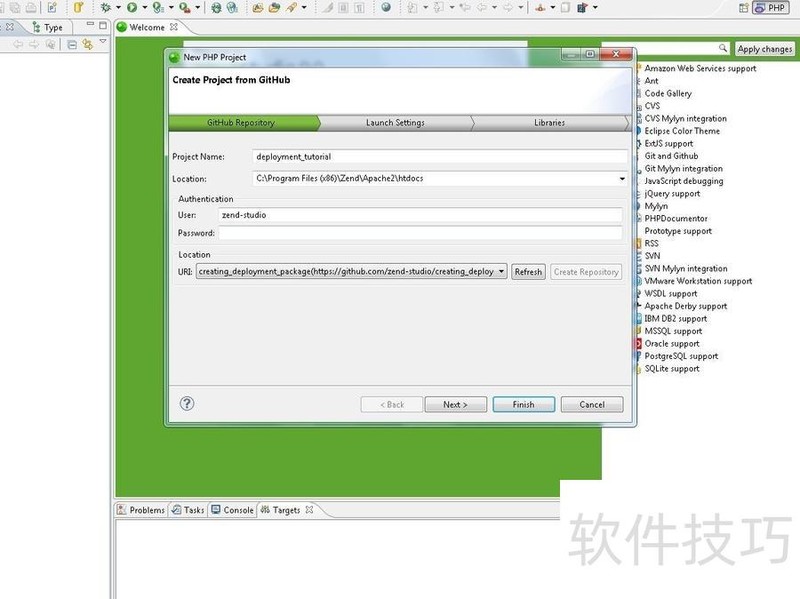Click the Collapse All icon in Type panel

(72, 45)
